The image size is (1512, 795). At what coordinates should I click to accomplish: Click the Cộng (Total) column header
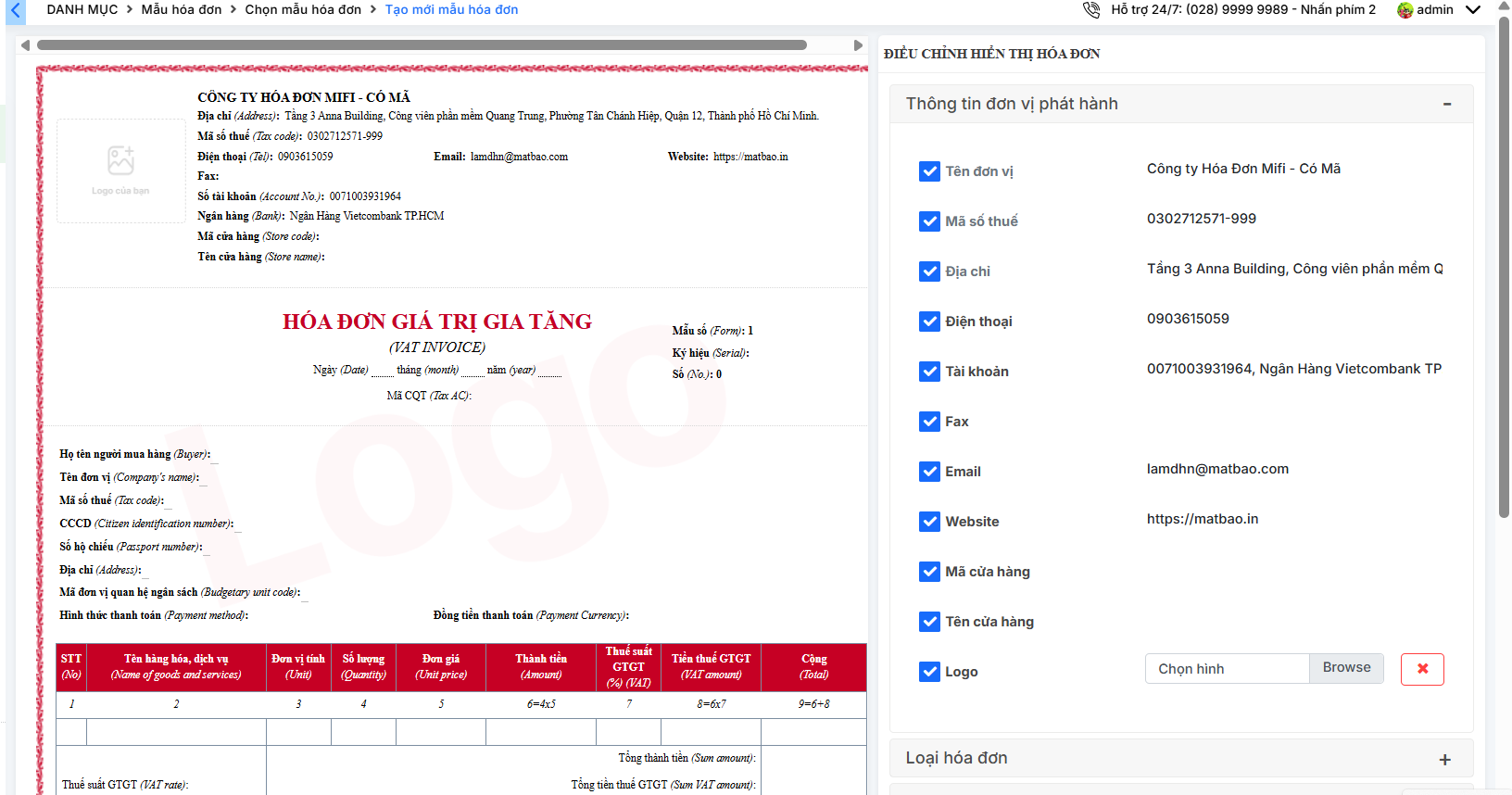(x=814, y=667)
